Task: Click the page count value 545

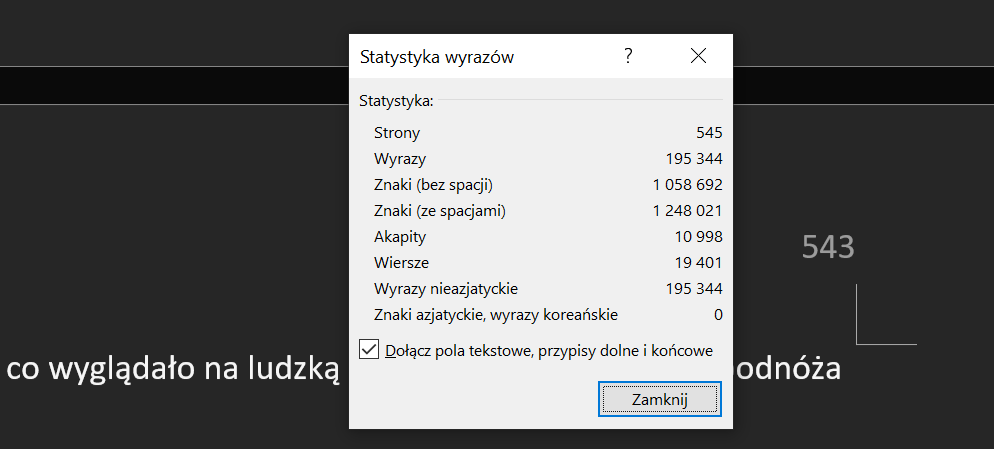Action: (x=709, y=132)
